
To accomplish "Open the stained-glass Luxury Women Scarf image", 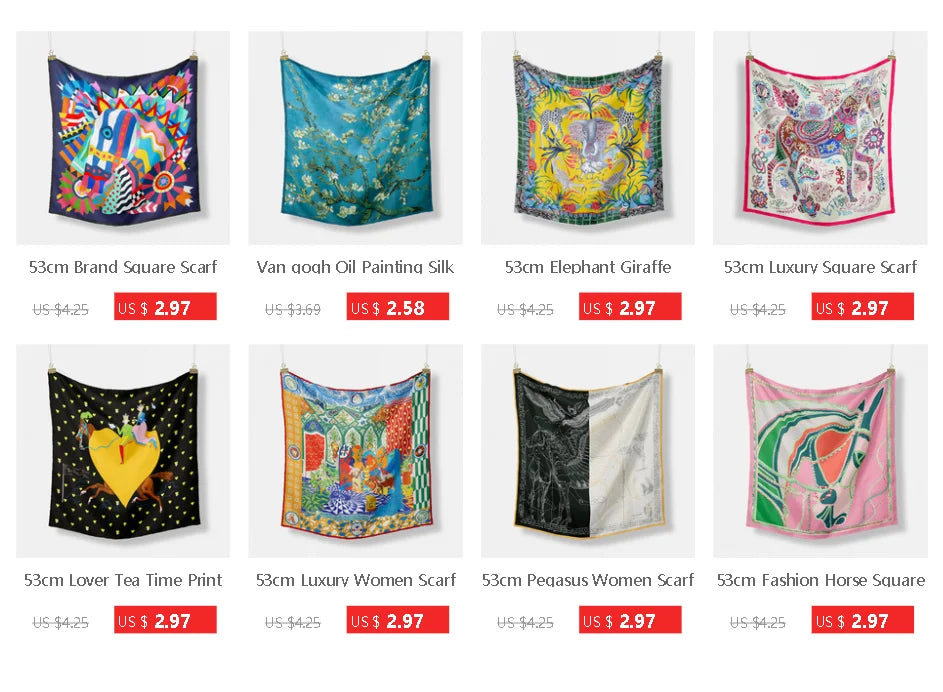I will pos(355,451).
